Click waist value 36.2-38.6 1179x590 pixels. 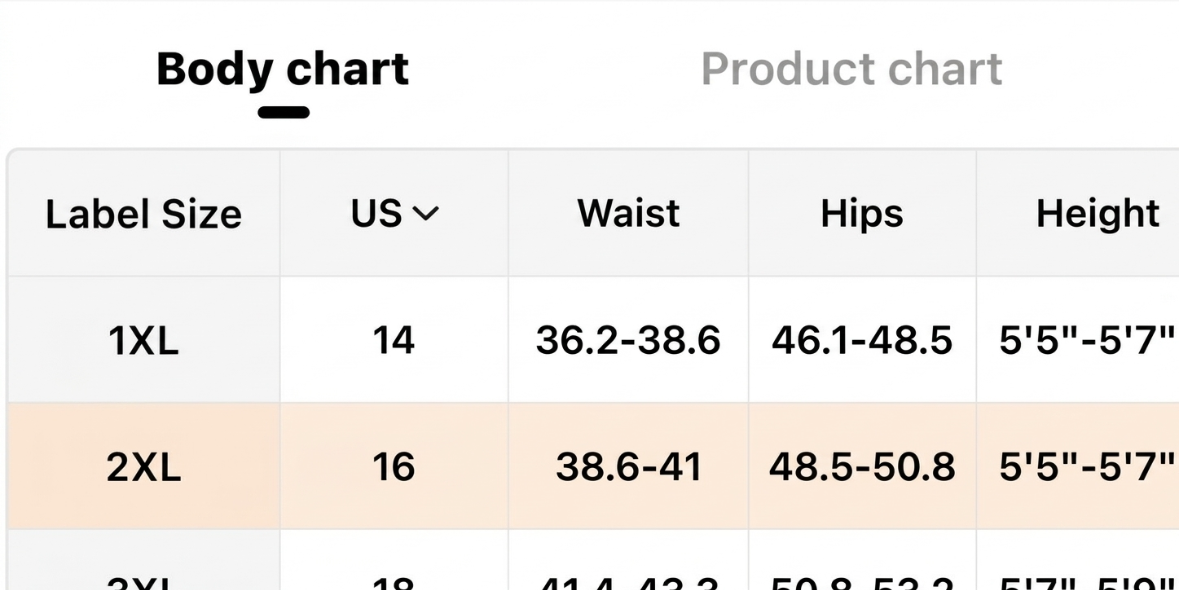pos(629,340)
